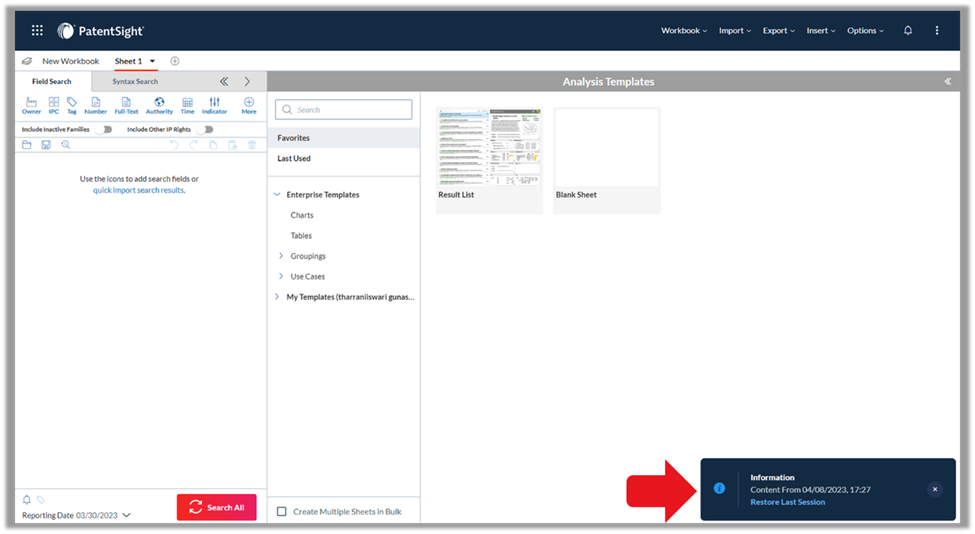Screen dimensions: 975x534
Task: Add an IPC search field
Action: tap(54, 105)
